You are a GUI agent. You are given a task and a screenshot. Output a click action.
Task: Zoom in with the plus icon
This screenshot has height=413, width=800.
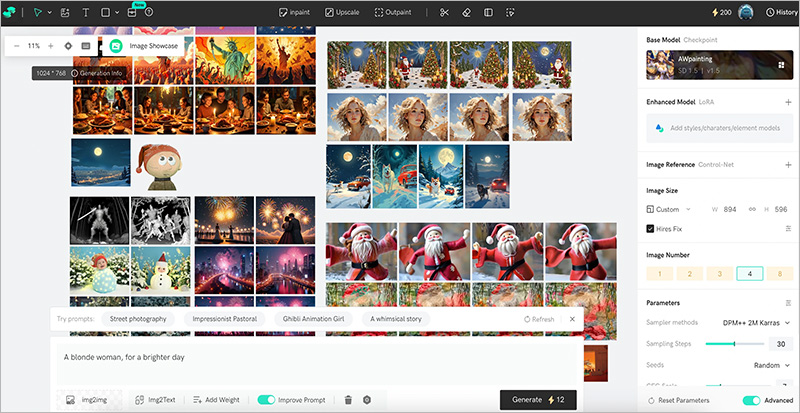pyautogui.click(x=51, y=46)
